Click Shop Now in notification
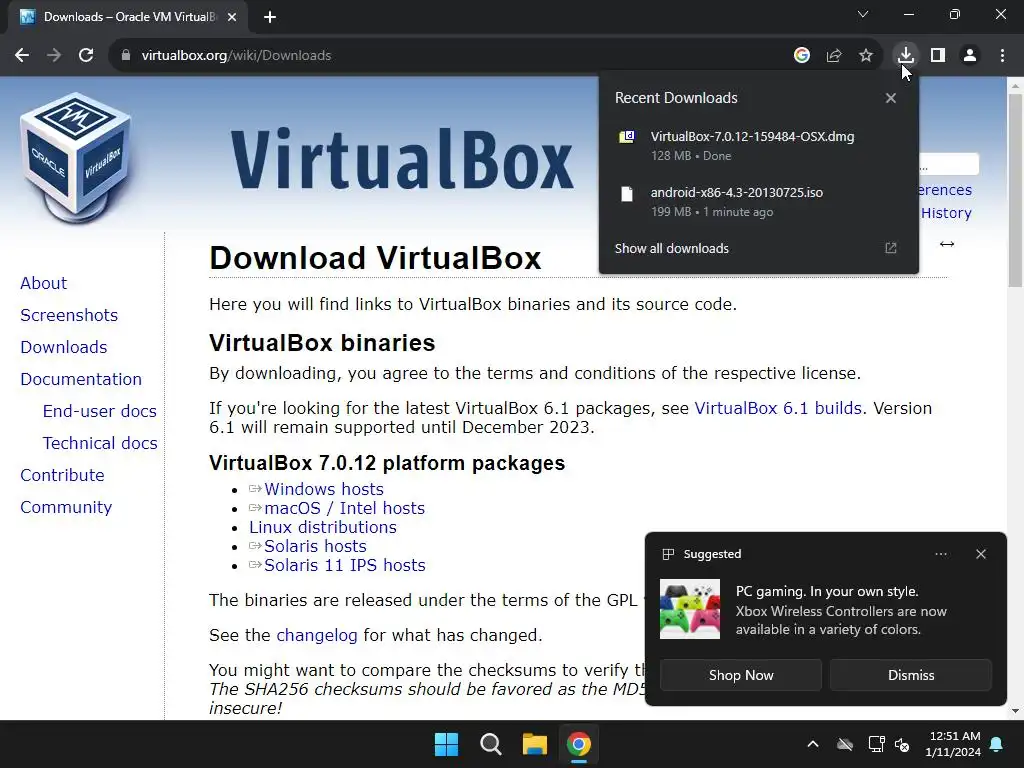Screen dimensions: 1024x768 [x=741, y=675]
